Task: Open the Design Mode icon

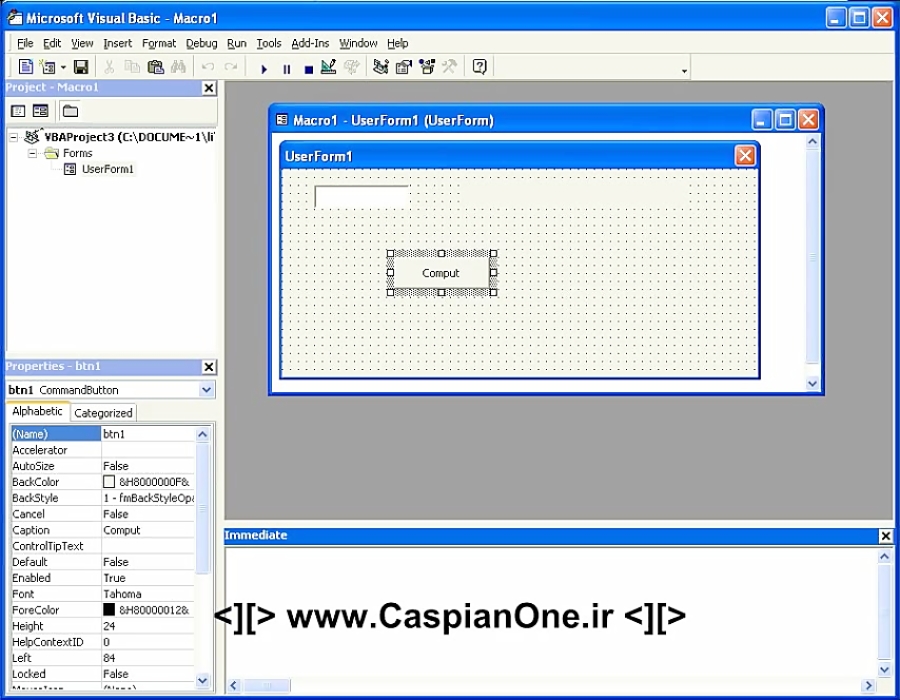Action: point(329,67)
